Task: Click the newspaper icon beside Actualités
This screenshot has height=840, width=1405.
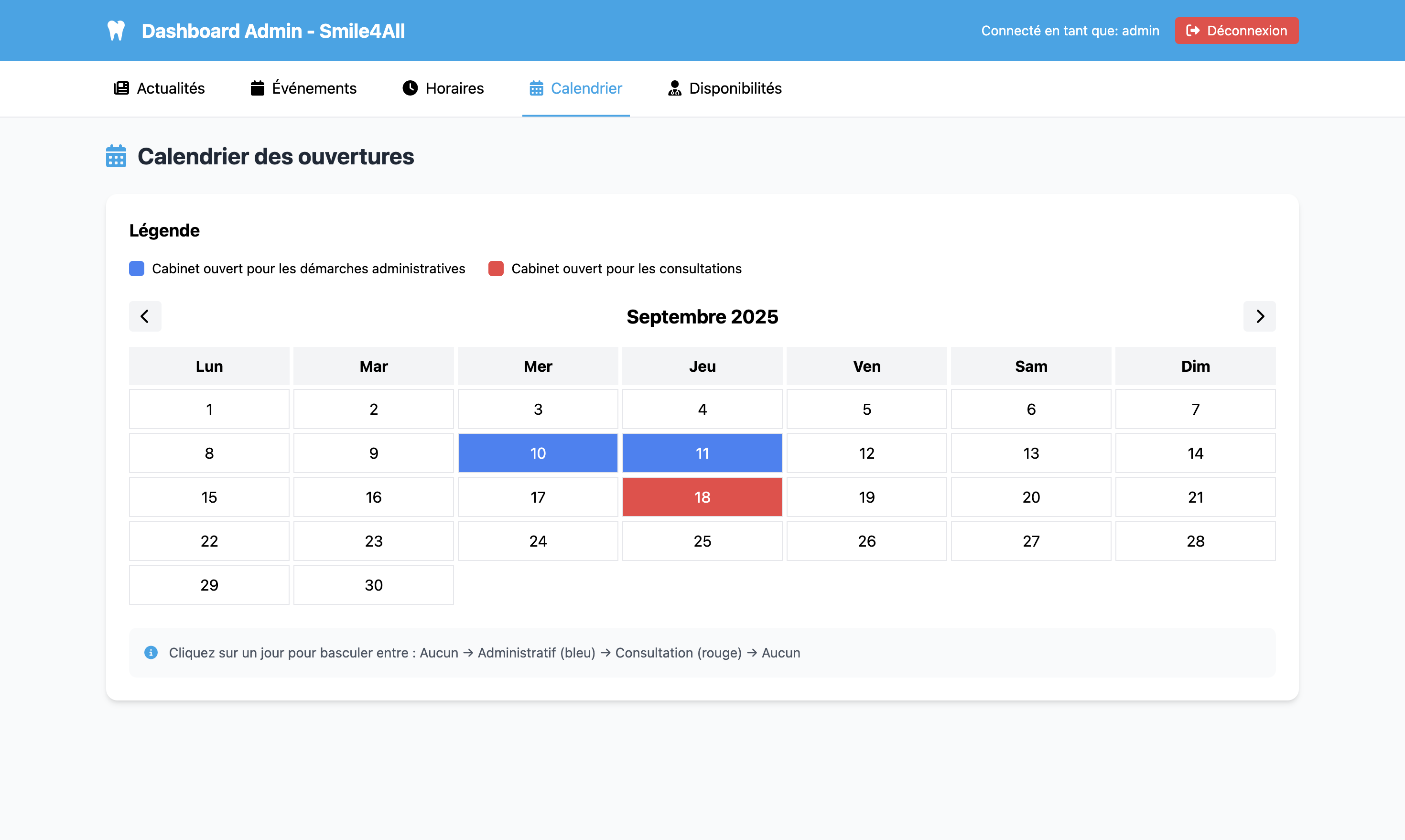Action: [121, 88]
